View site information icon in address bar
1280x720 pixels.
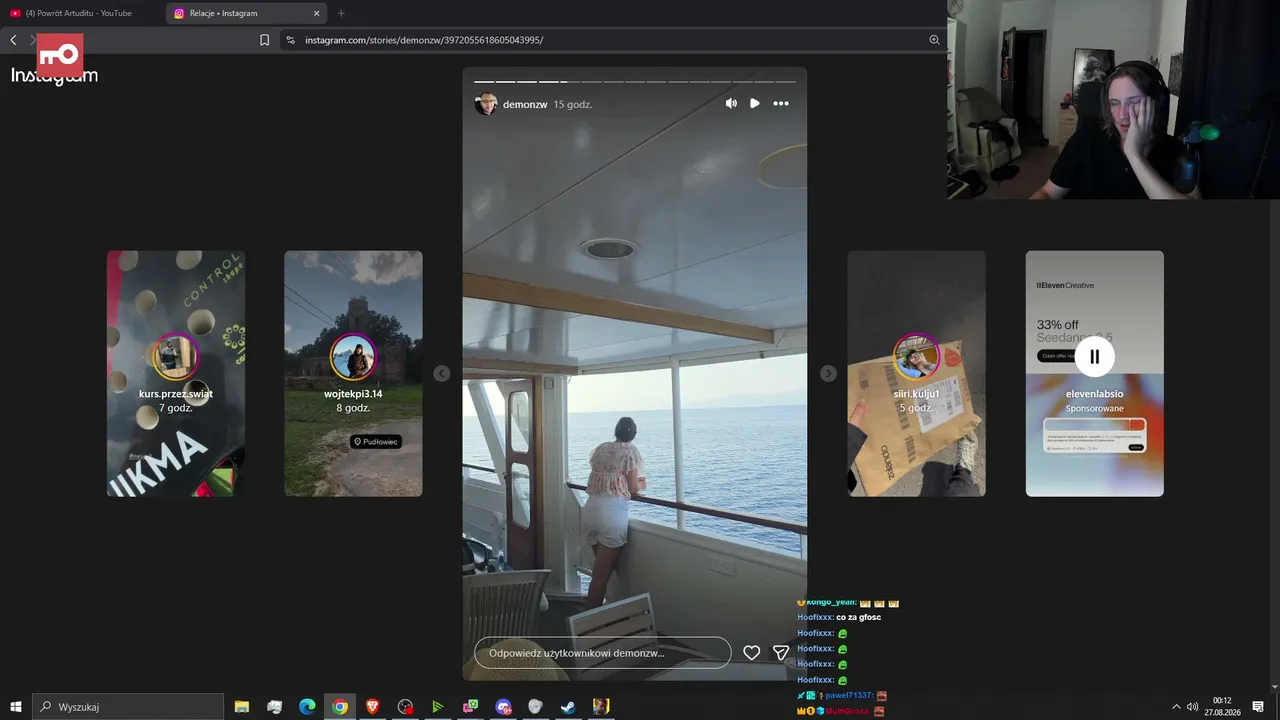point(290,40)
